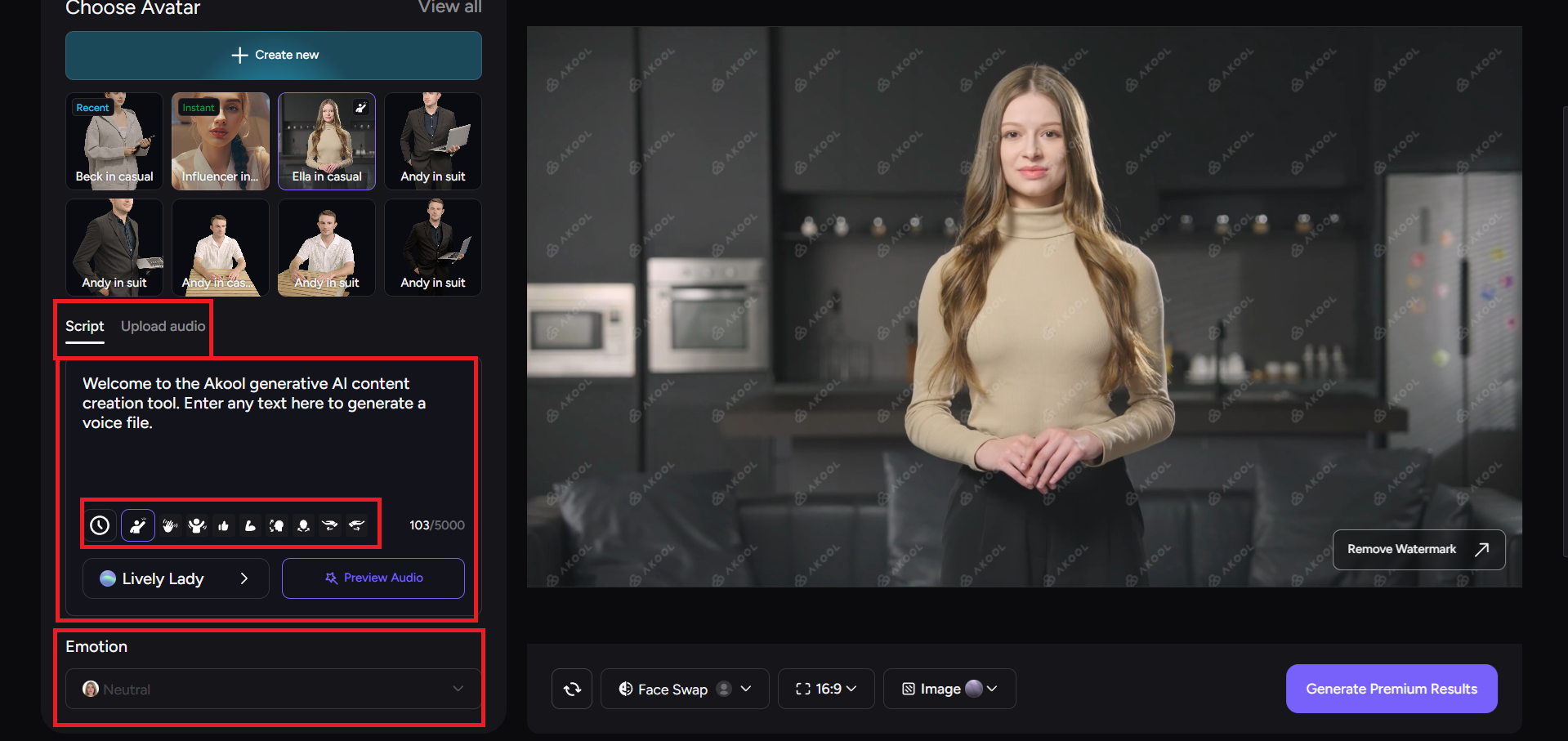
Task: Expand the 16:9 aspect ratio dropdown
Action: click(825, 688)
